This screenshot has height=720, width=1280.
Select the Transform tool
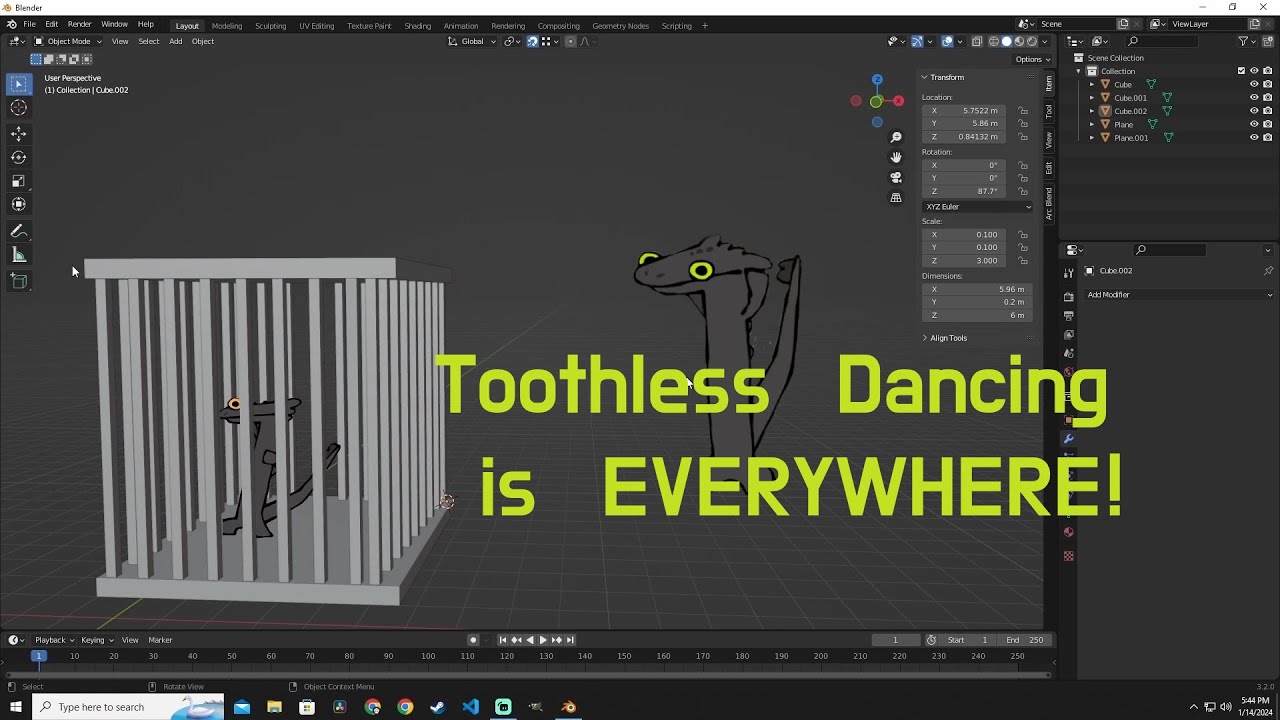point(18,204)
